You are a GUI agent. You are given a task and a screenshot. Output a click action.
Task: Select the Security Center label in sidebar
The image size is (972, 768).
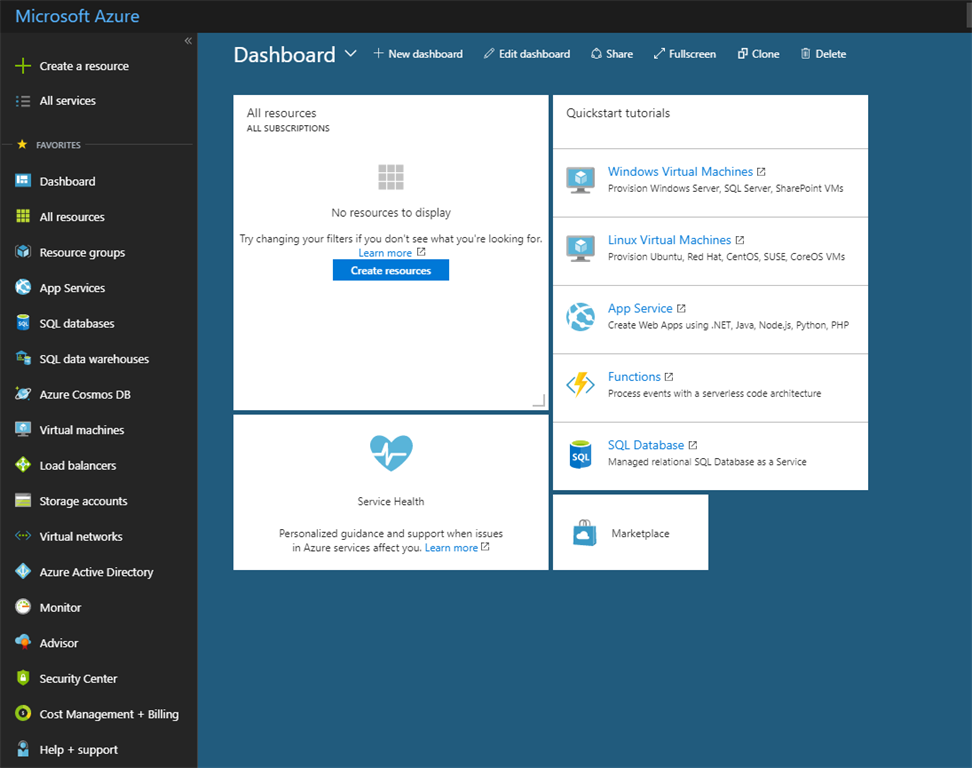tap(78, 679)
